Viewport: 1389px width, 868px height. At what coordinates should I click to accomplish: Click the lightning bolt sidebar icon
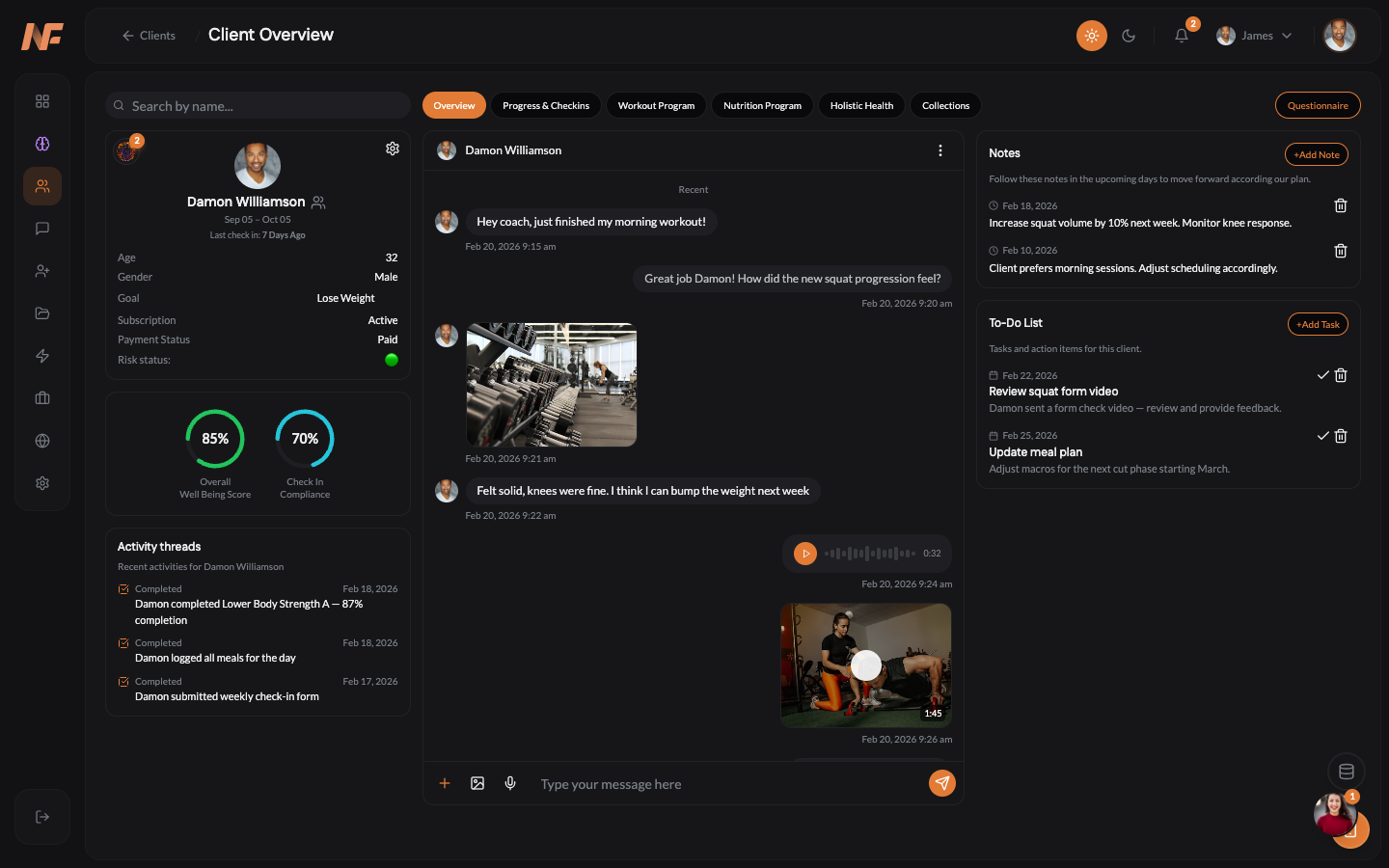41,356
